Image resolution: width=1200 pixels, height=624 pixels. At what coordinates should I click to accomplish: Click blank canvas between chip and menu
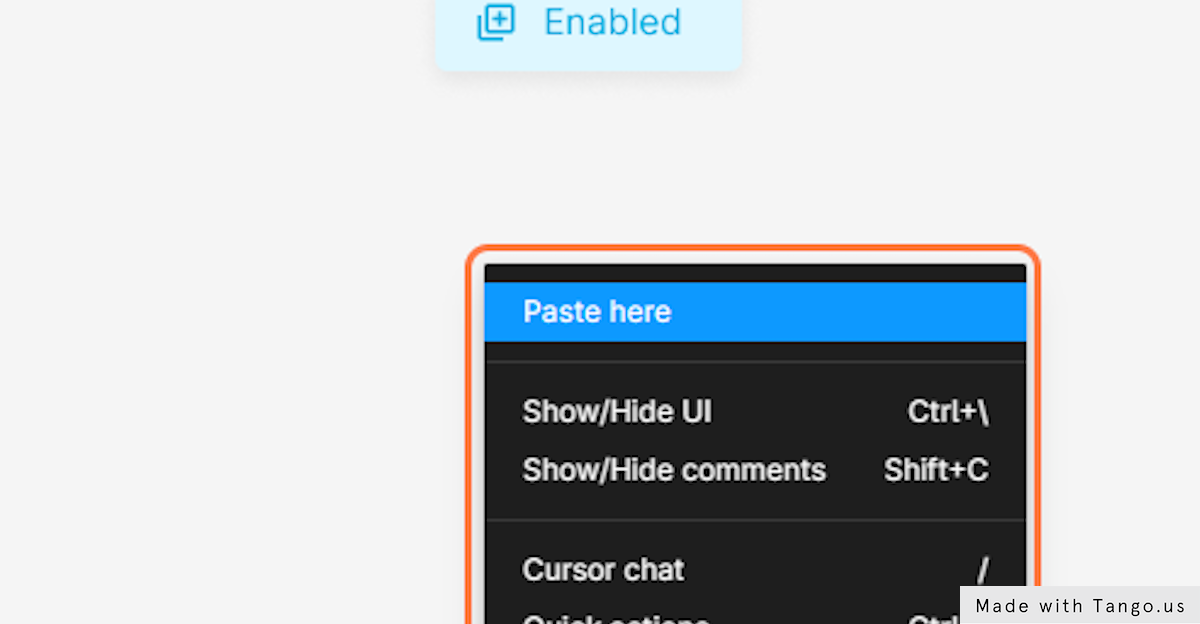point(600,160)
